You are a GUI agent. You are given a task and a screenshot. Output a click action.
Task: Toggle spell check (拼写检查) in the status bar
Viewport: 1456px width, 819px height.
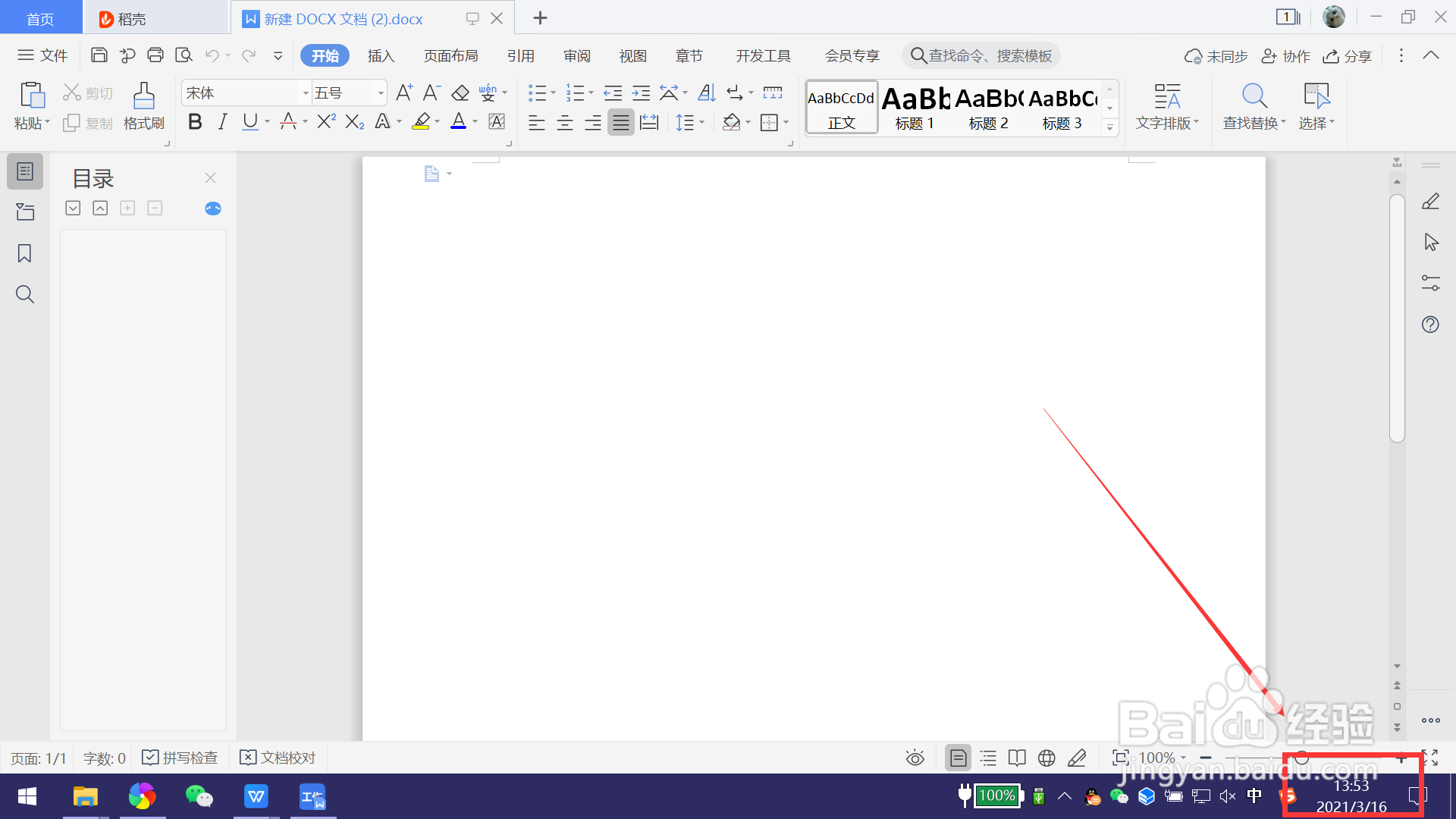tap(180, 758)
